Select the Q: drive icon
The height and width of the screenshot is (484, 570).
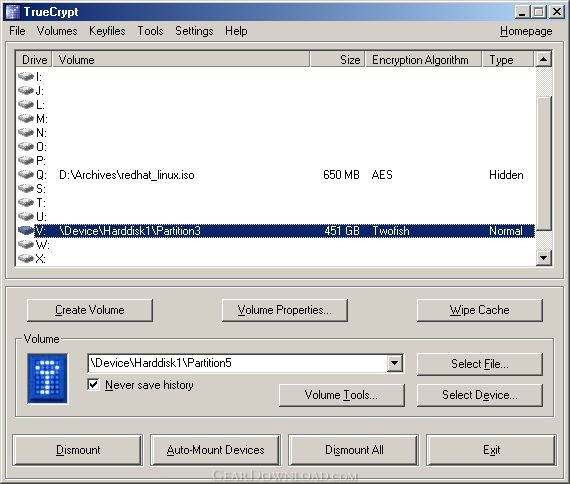26,175
